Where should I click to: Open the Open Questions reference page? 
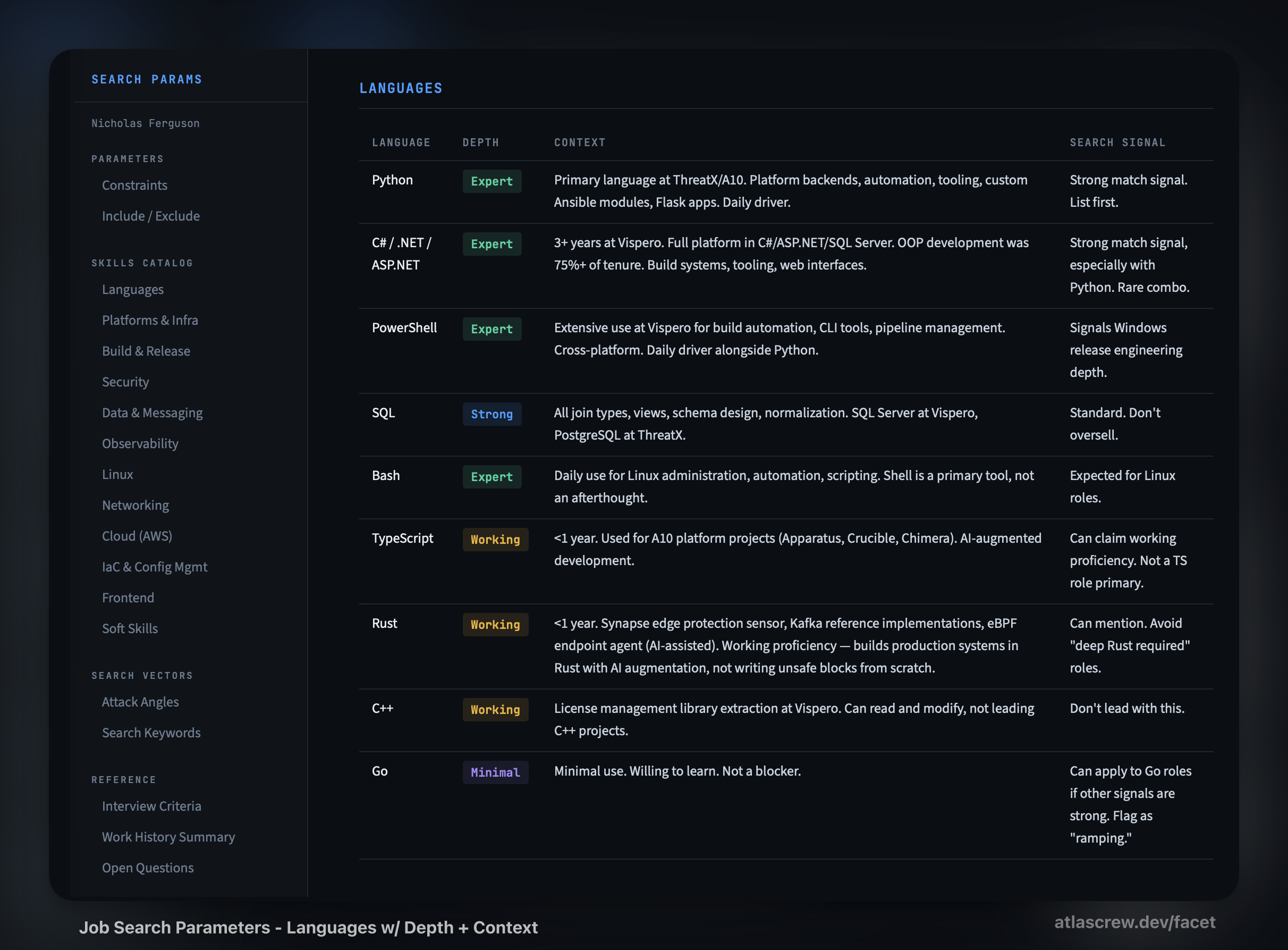tap(148, 868)
